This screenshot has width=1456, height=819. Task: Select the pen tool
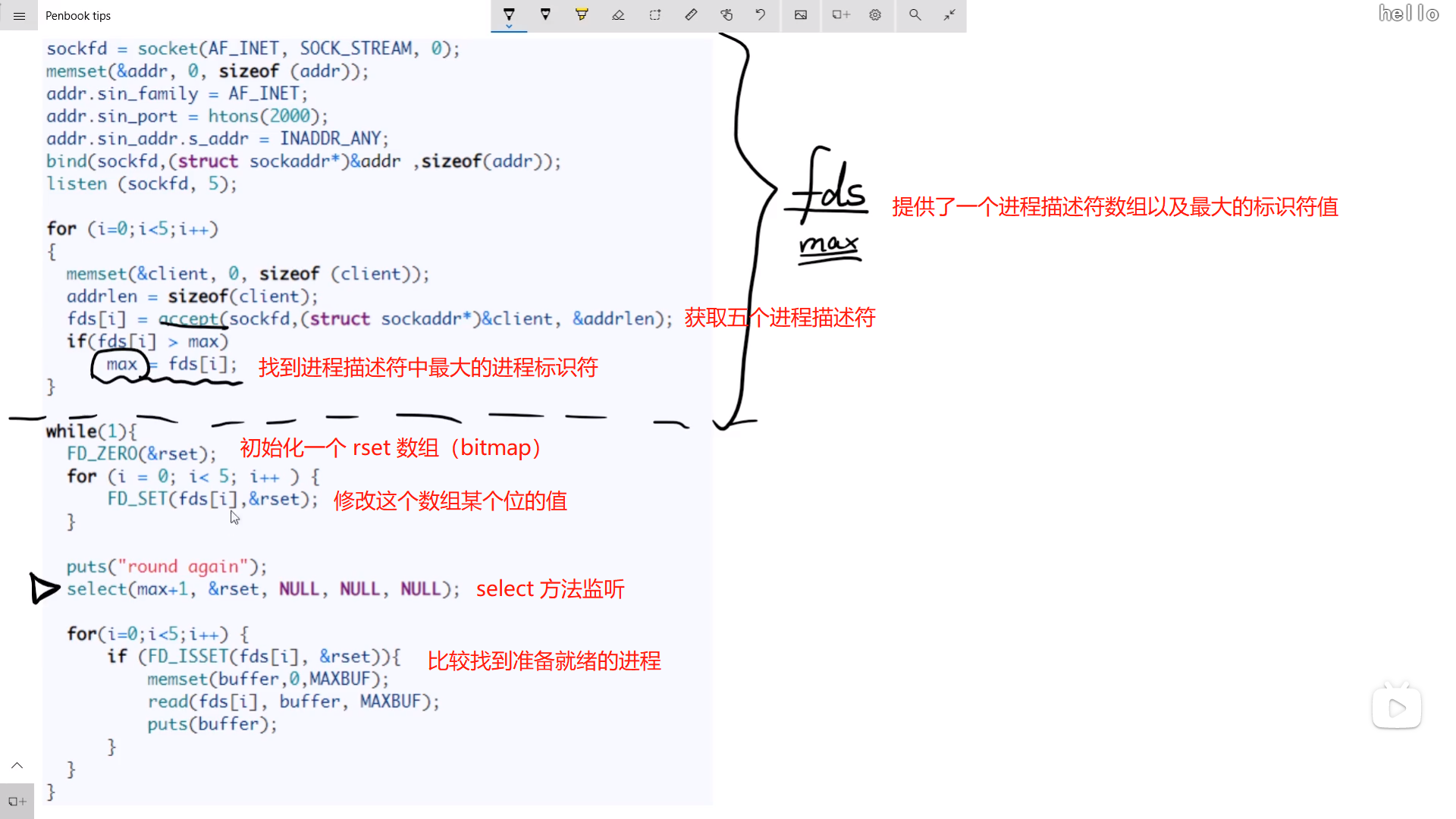coord(509,14)
